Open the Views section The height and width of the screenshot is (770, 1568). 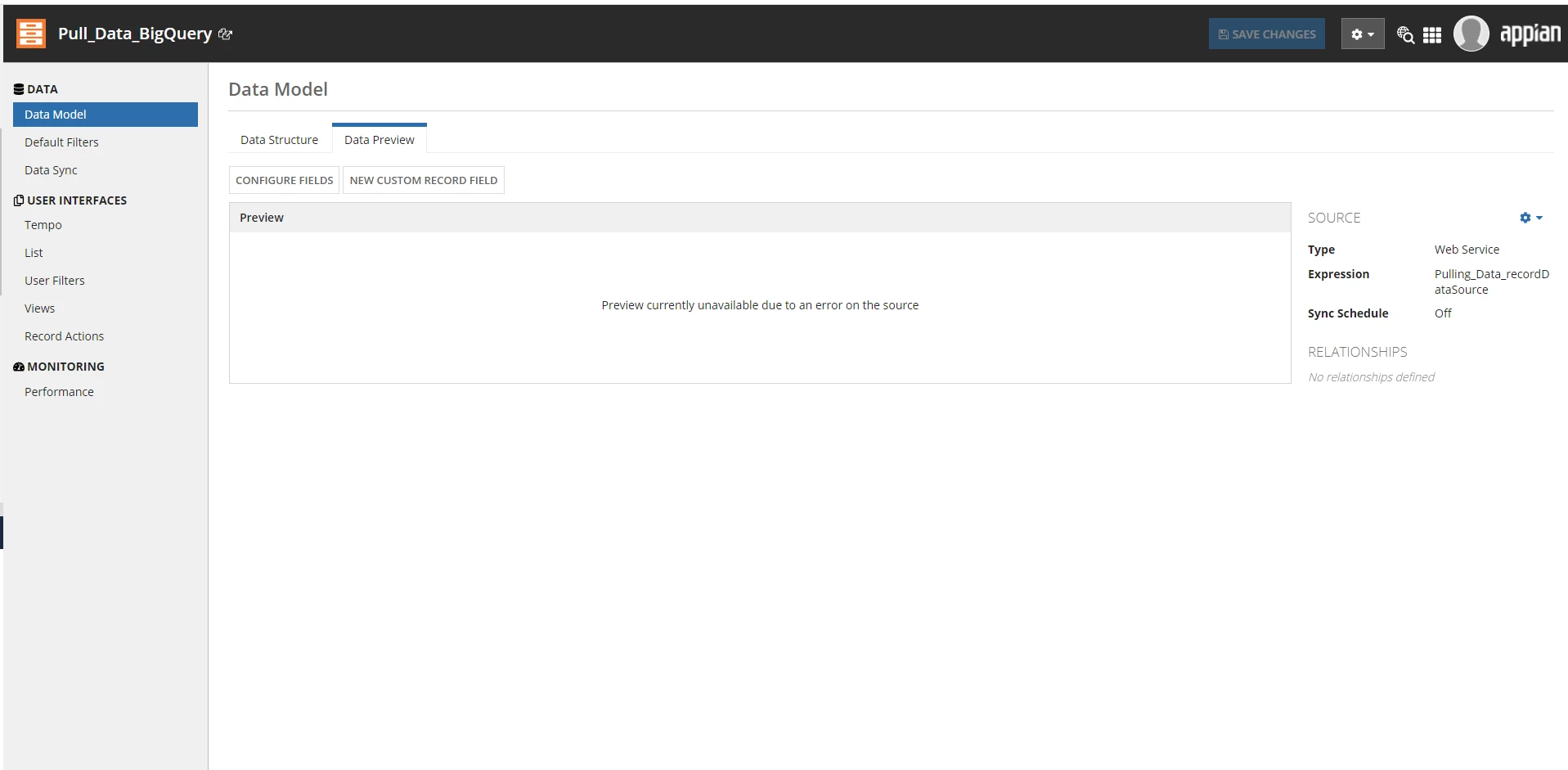coord(39,308)
